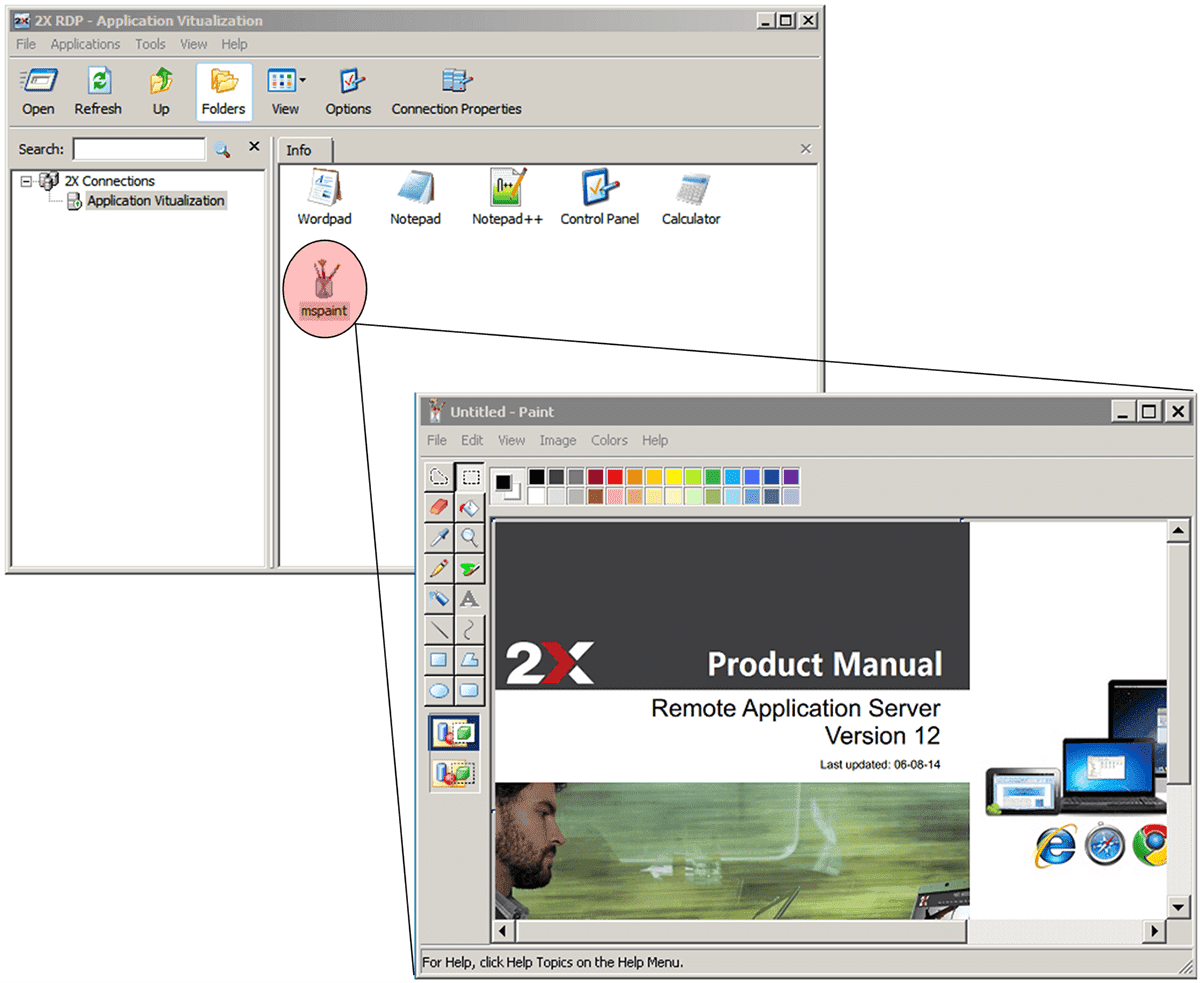Click Paint vertical scrollbar down arrow
1200x983 pixels.
tap(1178, 907)
